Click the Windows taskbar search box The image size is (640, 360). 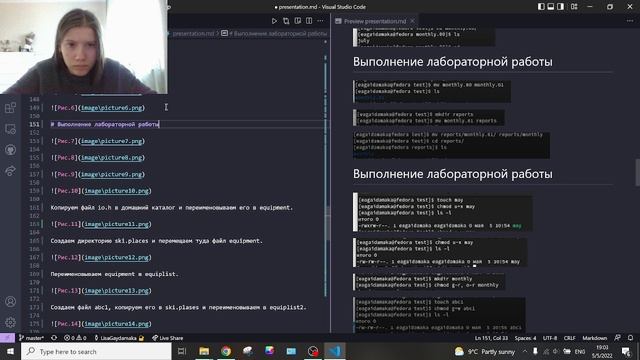pos(96,351)
